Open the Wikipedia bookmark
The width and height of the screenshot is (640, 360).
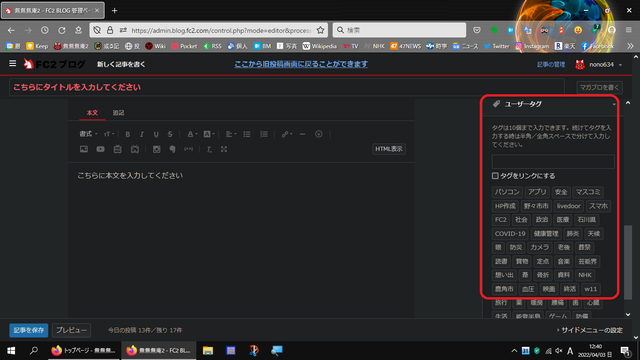tap(319, 46)
